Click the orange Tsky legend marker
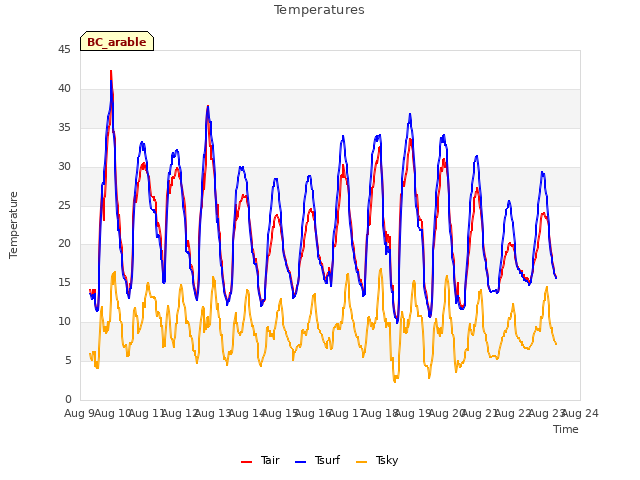The width and height of the screenshot is (640, 480). (361, 462)
